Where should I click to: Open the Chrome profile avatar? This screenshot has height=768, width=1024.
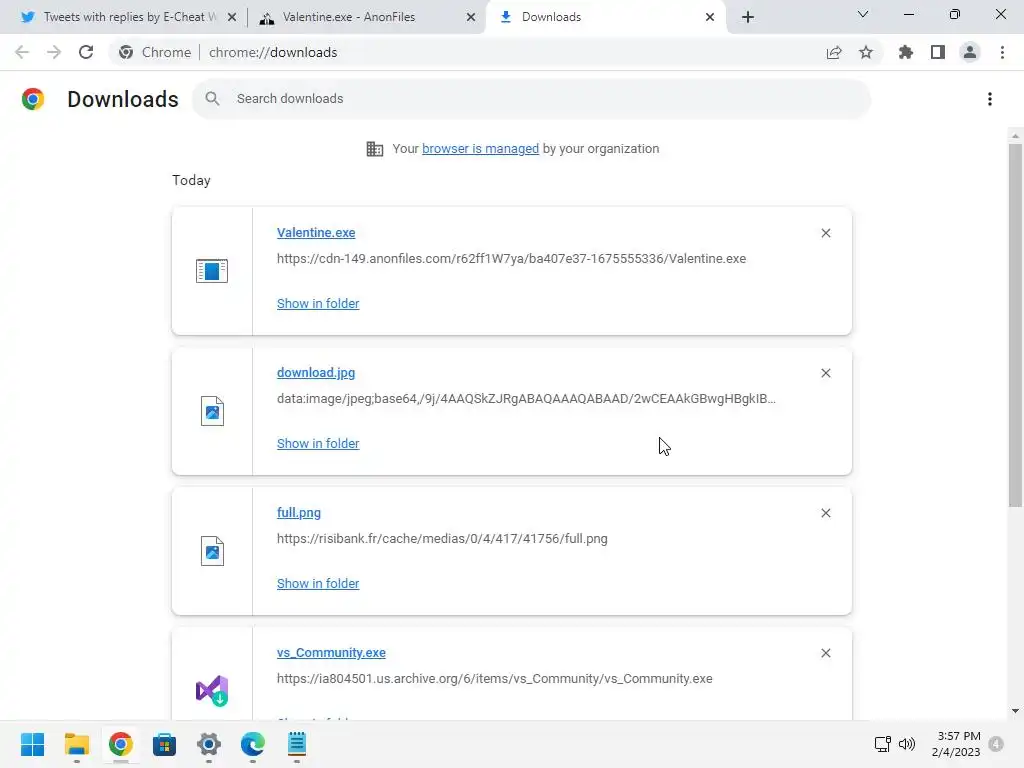pos(970,52)
